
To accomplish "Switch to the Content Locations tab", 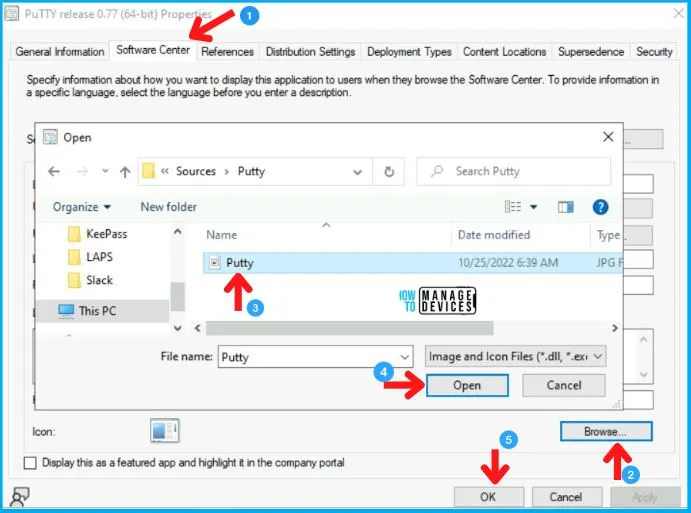I will (504, 52).
